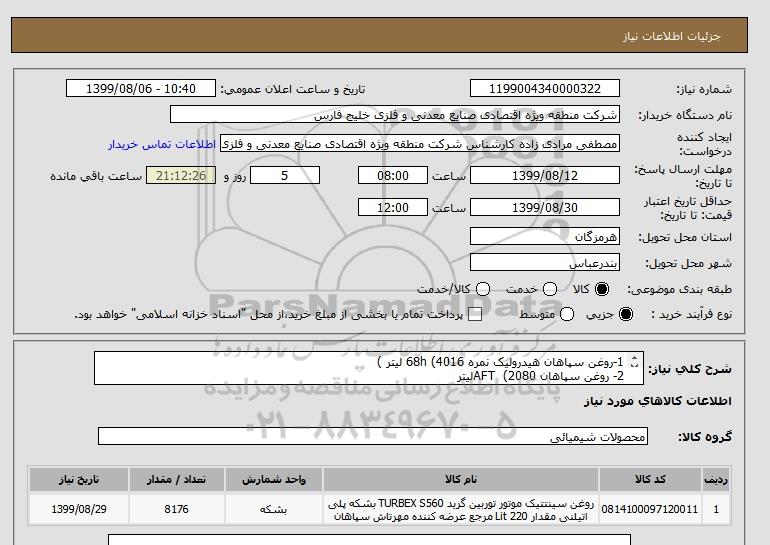Image resolution: width=770 pixels, height=545 pixels.
Task: Click the request creator field مصطفی مرادی زاده
Action: 419,144
